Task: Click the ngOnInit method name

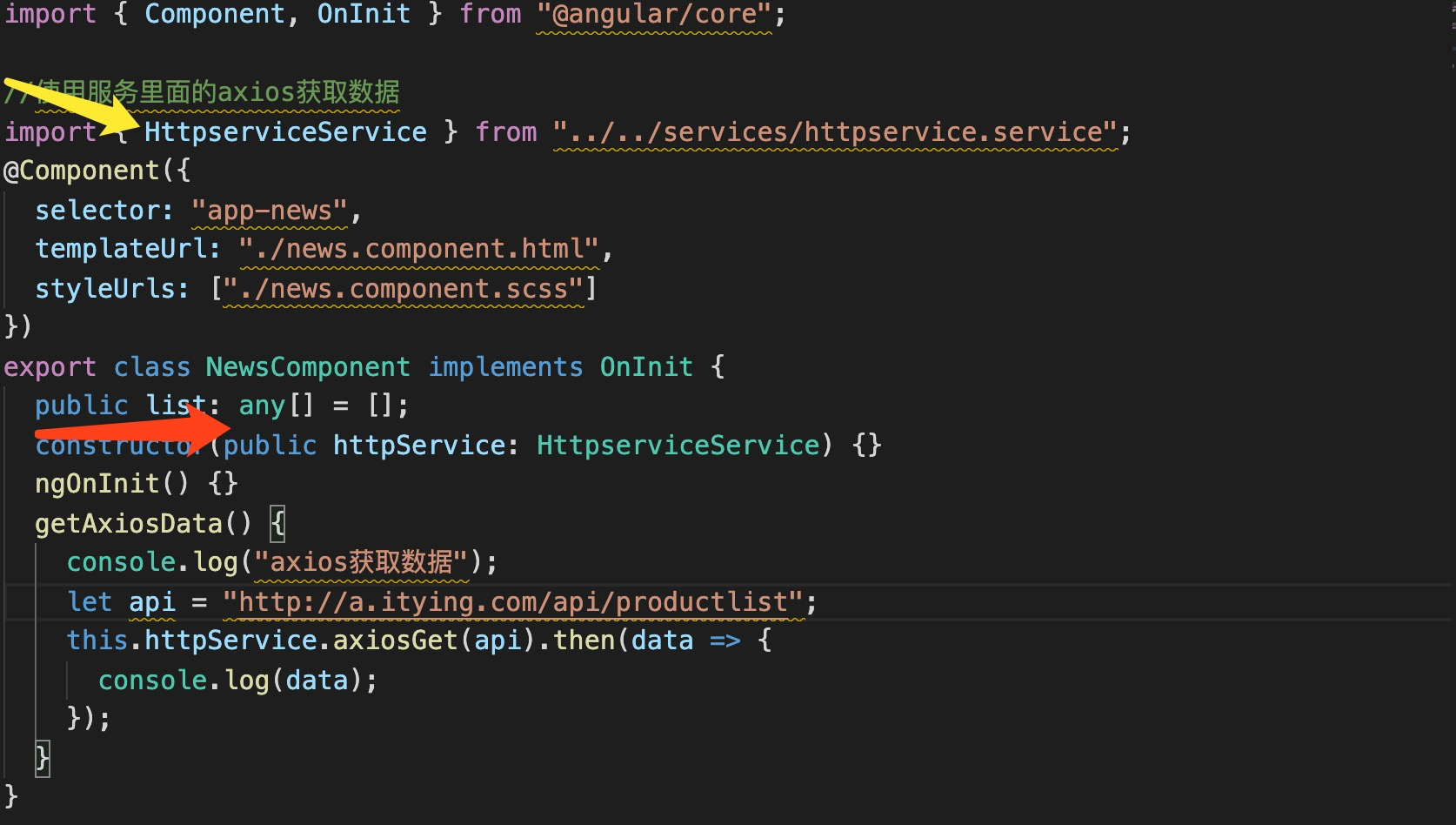Action: click(x=97, y=483)
